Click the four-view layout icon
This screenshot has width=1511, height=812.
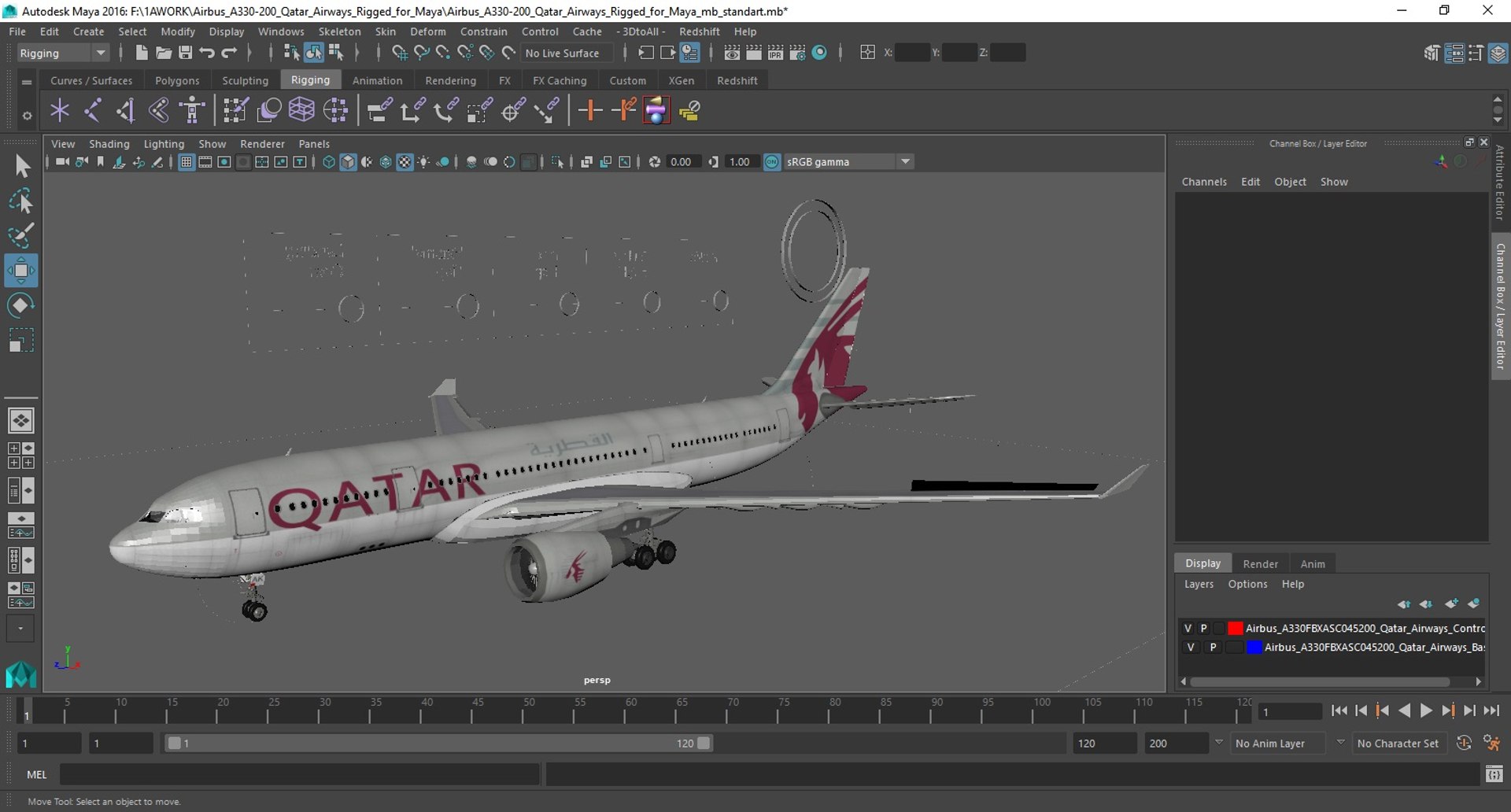click(21, 456)
